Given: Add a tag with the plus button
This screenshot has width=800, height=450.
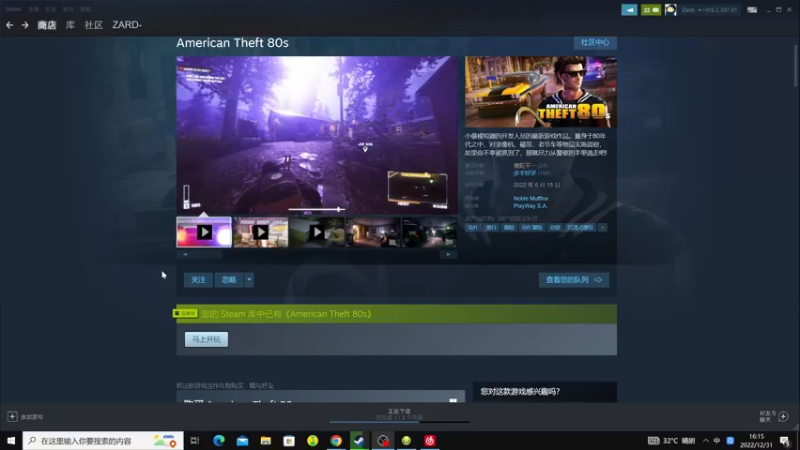Looking at the screenshot, I should 603,228.
